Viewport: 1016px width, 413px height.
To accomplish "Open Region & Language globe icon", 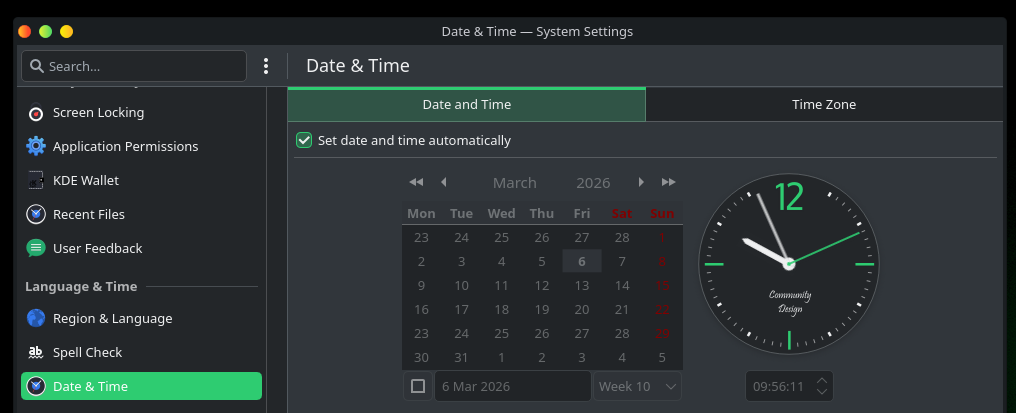I will coord(36,319).
